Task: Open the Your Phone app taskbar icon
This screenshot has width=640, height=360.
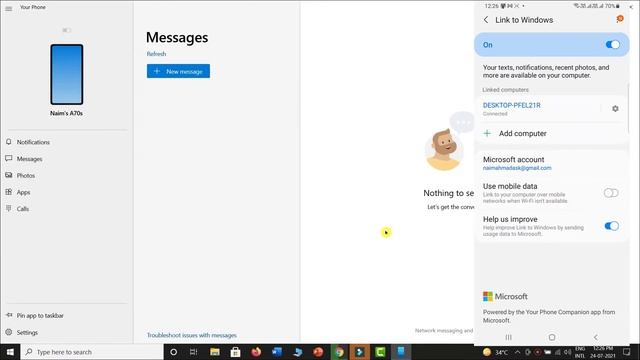Action: 401,352
